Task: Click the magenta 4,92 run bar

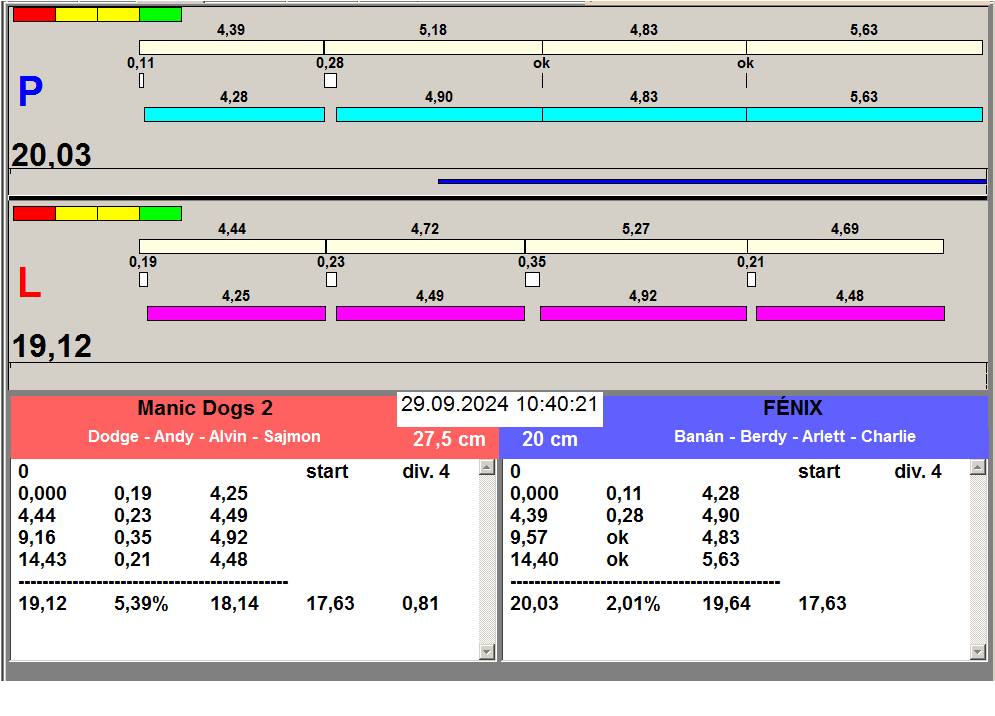Action: pyautogui.click(x=643, y=314)
